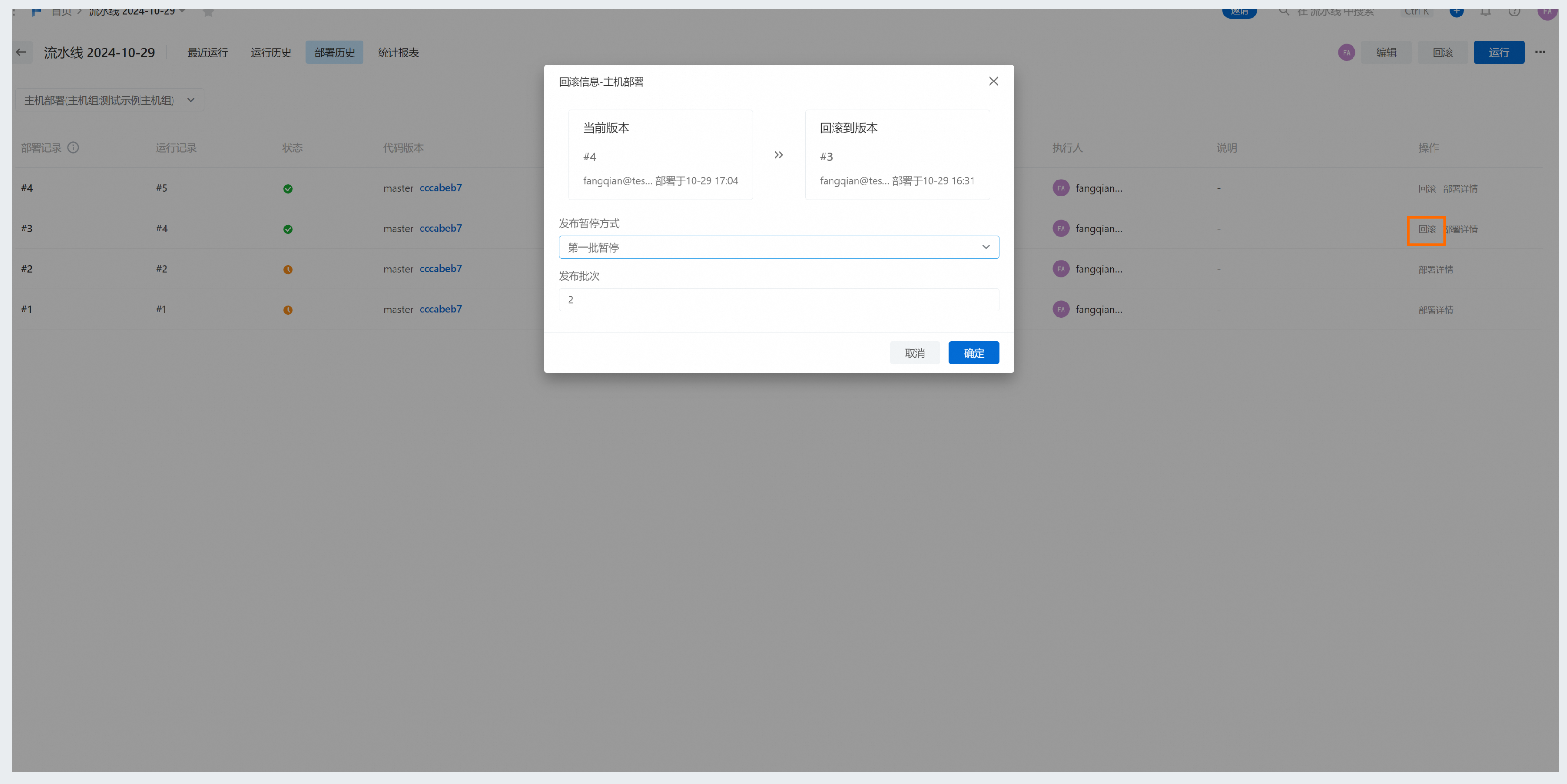Open the 统计报表 tab
Image resolution: width=1567 pixels, height=784 pixels.
(x=398, y=52)
